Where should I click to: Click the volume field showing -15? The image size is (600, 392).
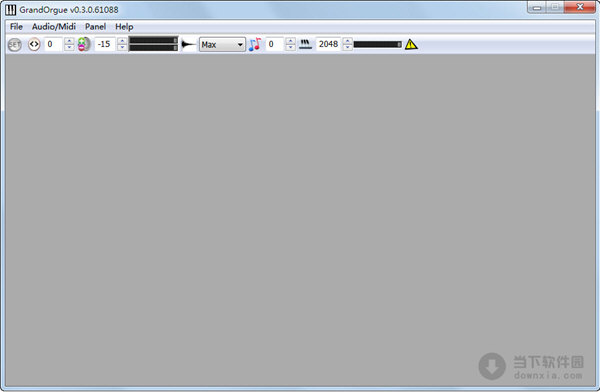click(x=105, y=44)
